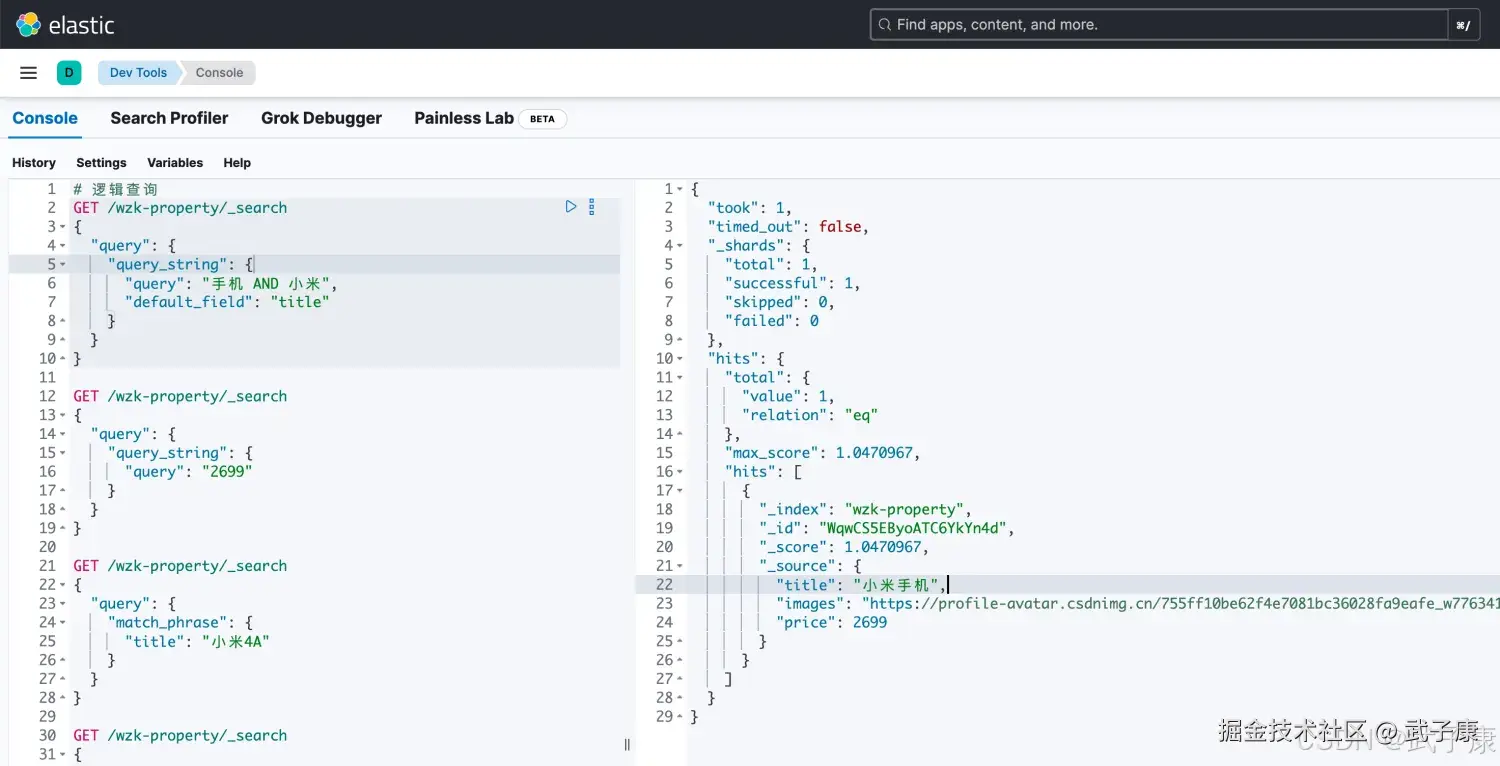Open the request options kebab icon
Screen dimensions: 1500x766
[591, 206]
